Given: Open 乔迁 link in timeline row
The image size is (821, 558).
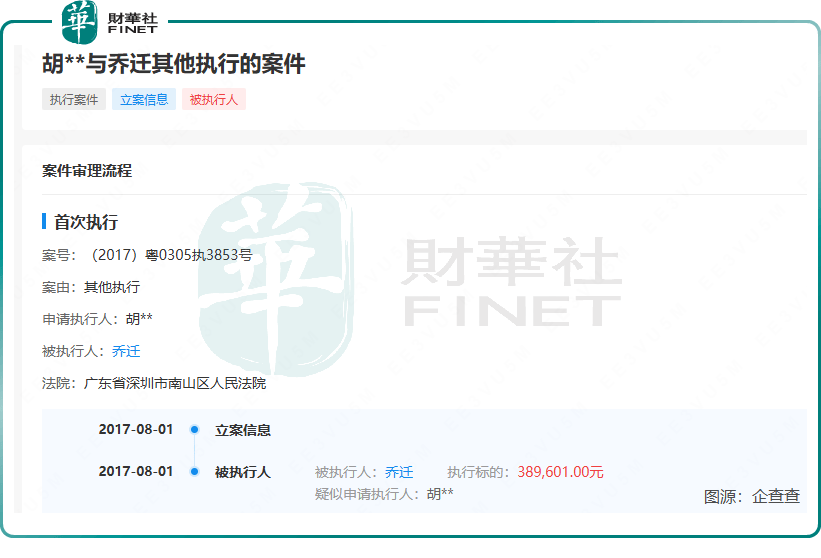Looking at the screenshot, I should pyautogui.click(x=399, y=472).
